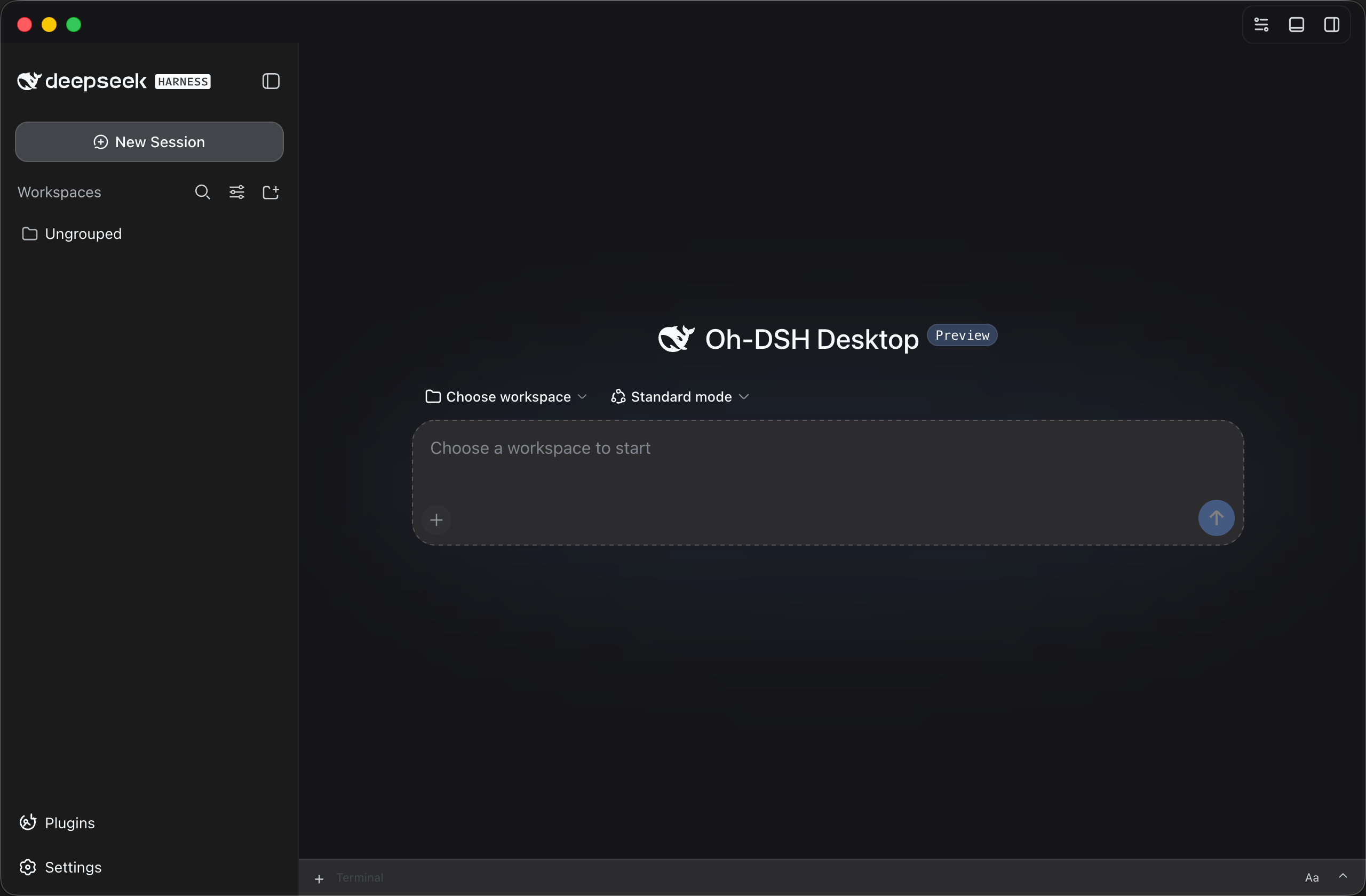Click the Terminal tab label
Viewport: 1366px width, 896px height.
coord(360,878)
